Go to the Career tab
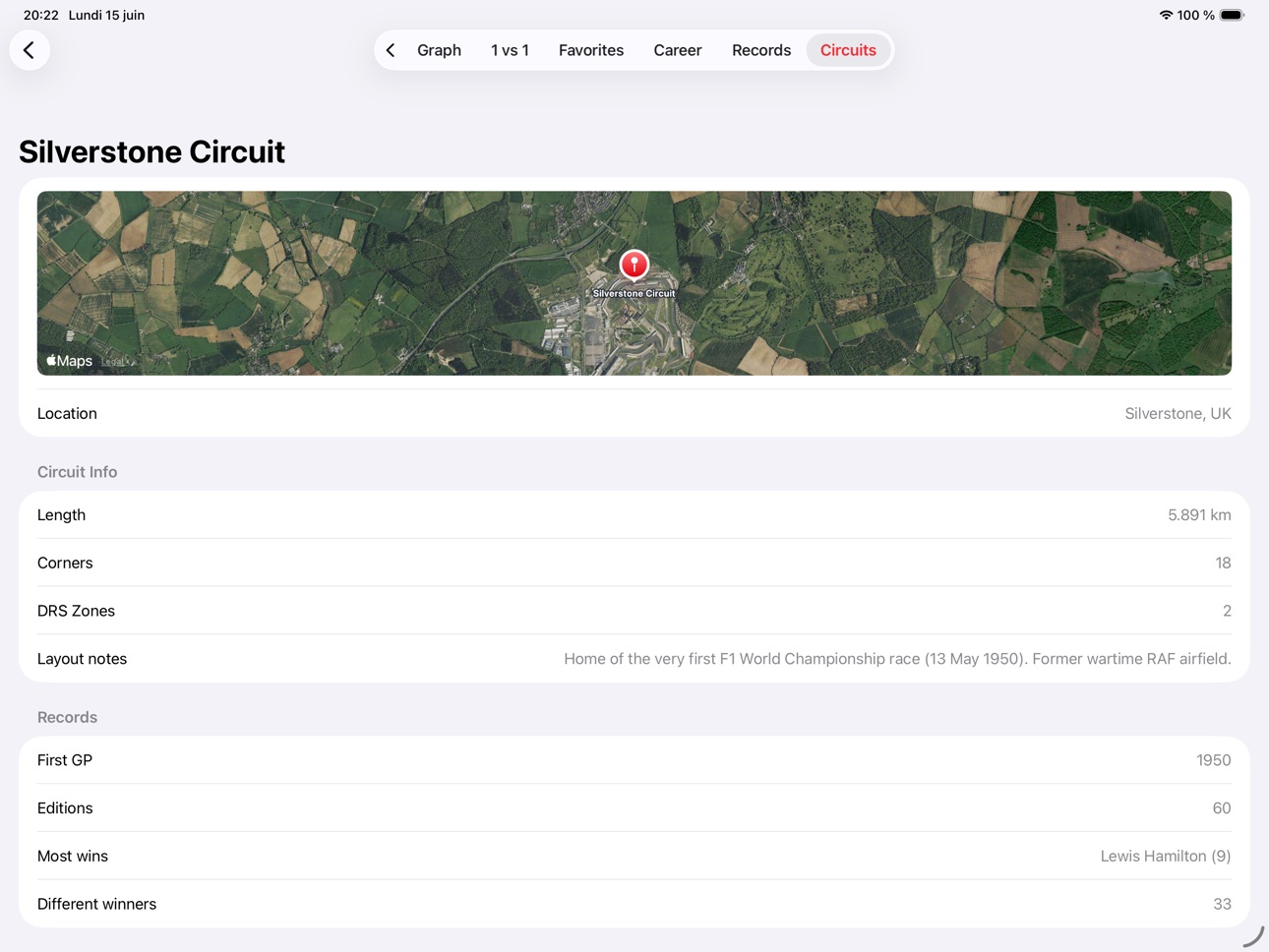 pyautogui.click(x=678, y=50)
